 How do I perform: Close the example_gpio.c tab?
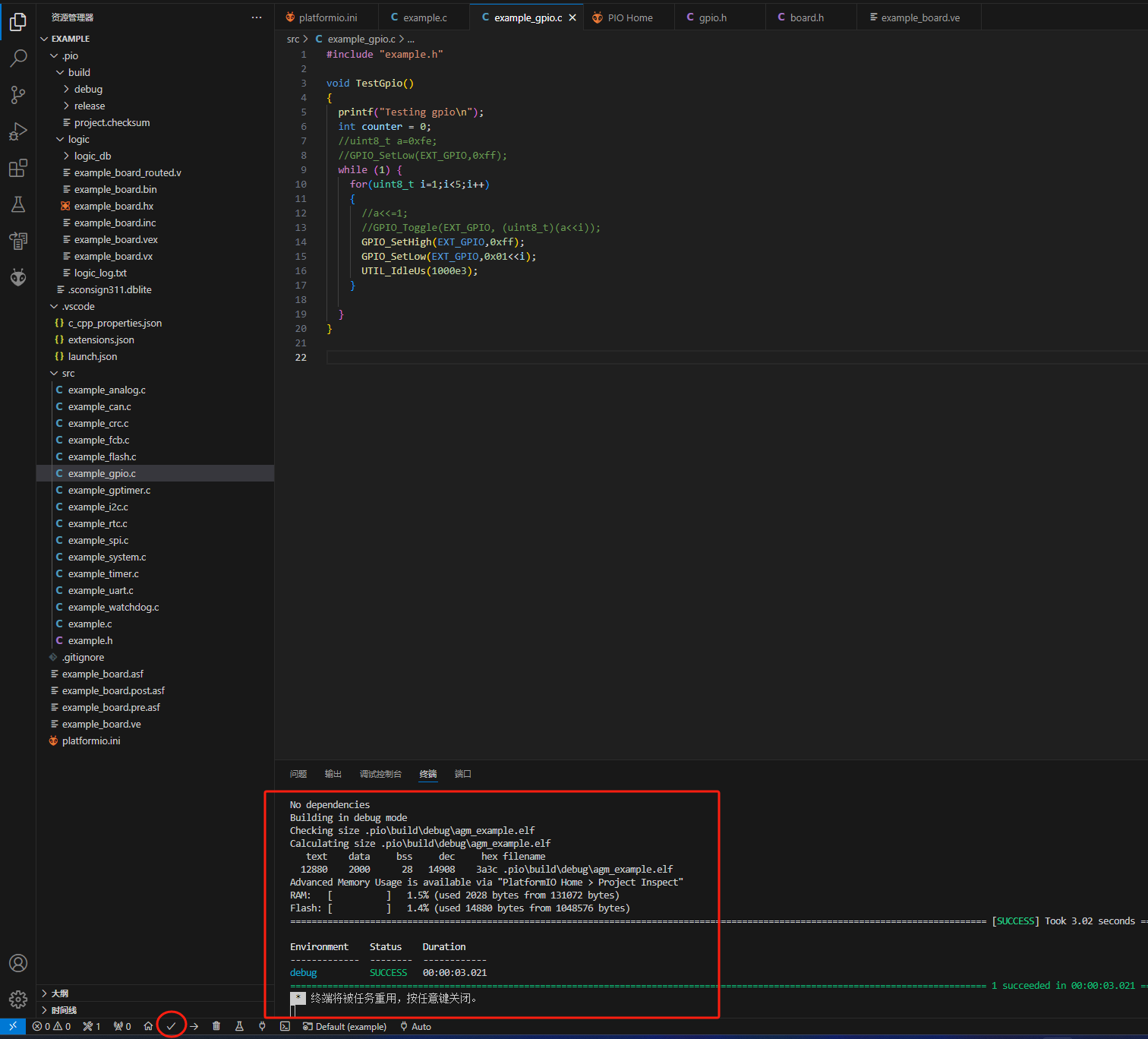click(x=572, y=17)
